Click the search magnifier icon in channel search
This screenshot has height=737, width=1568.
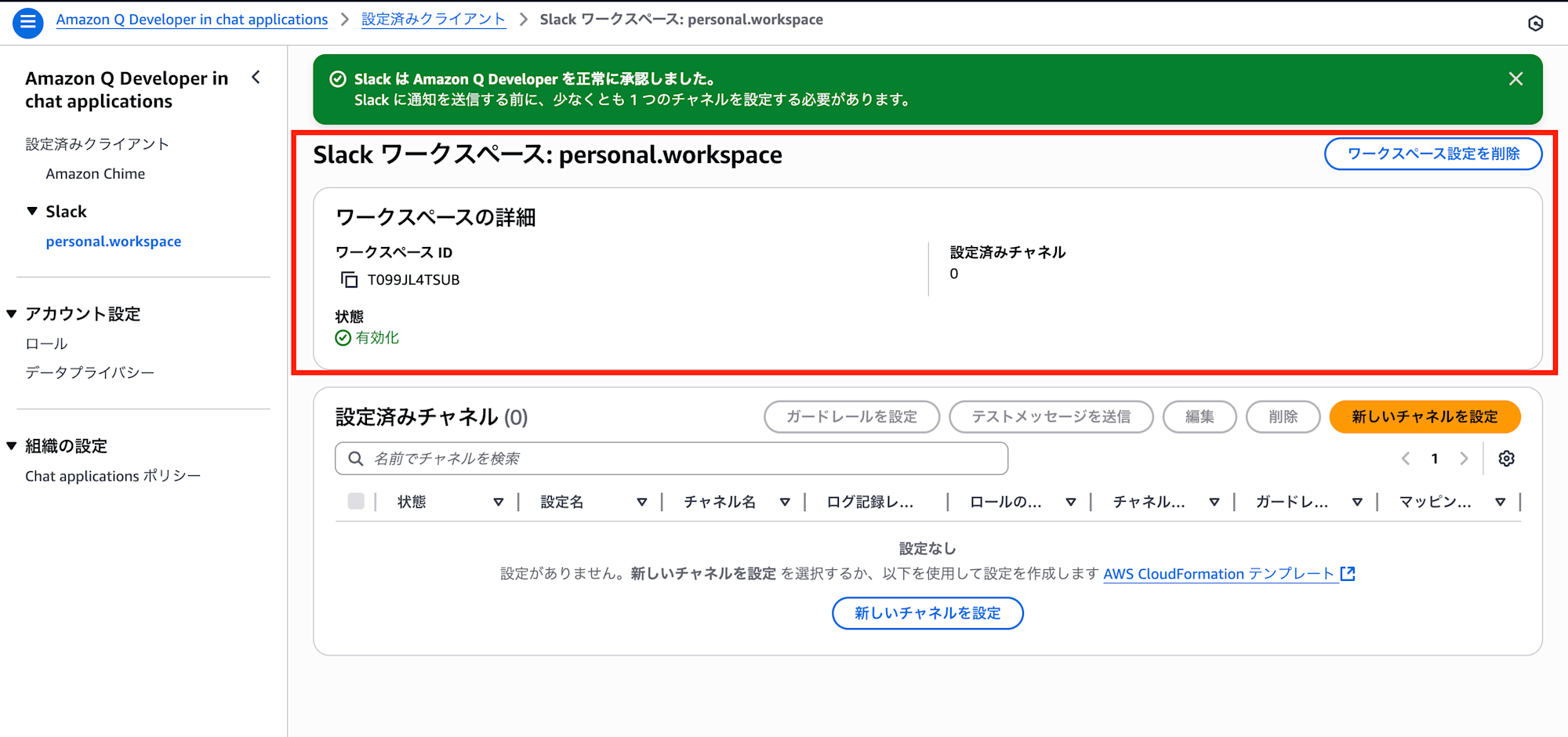[x=356, y=459]
